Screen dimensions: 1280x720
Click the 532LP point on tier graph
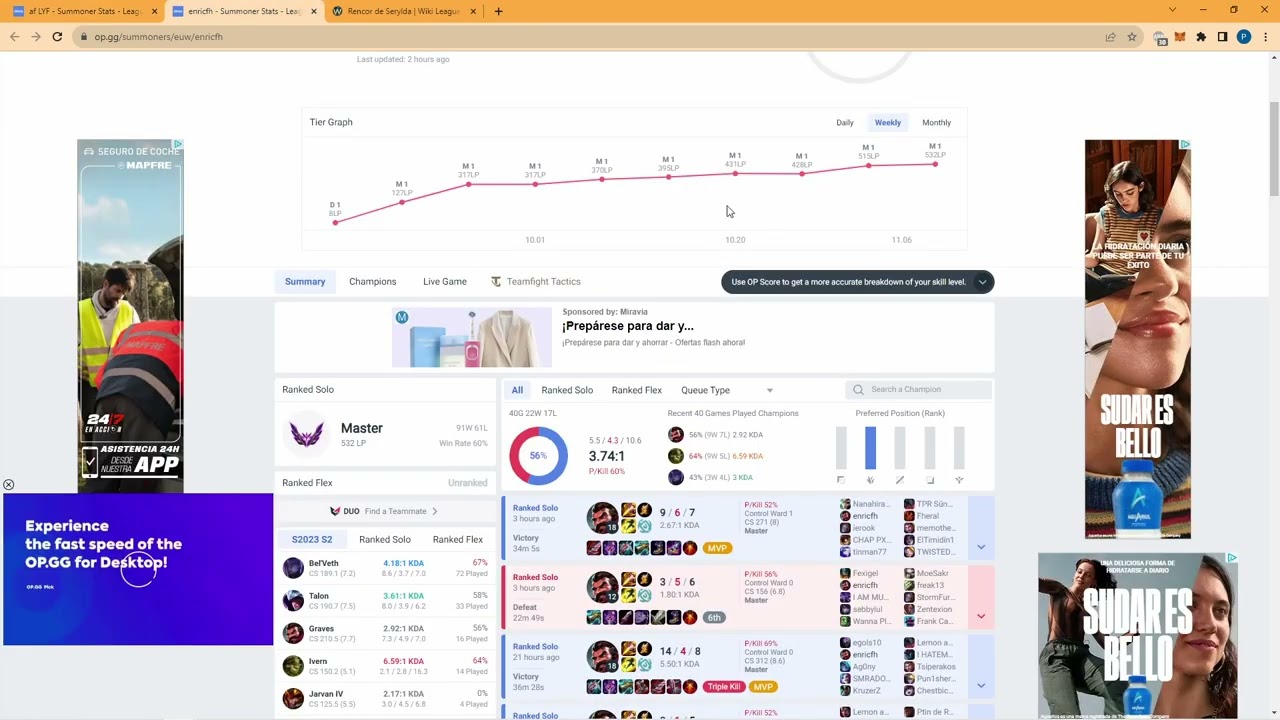[935, 164]
